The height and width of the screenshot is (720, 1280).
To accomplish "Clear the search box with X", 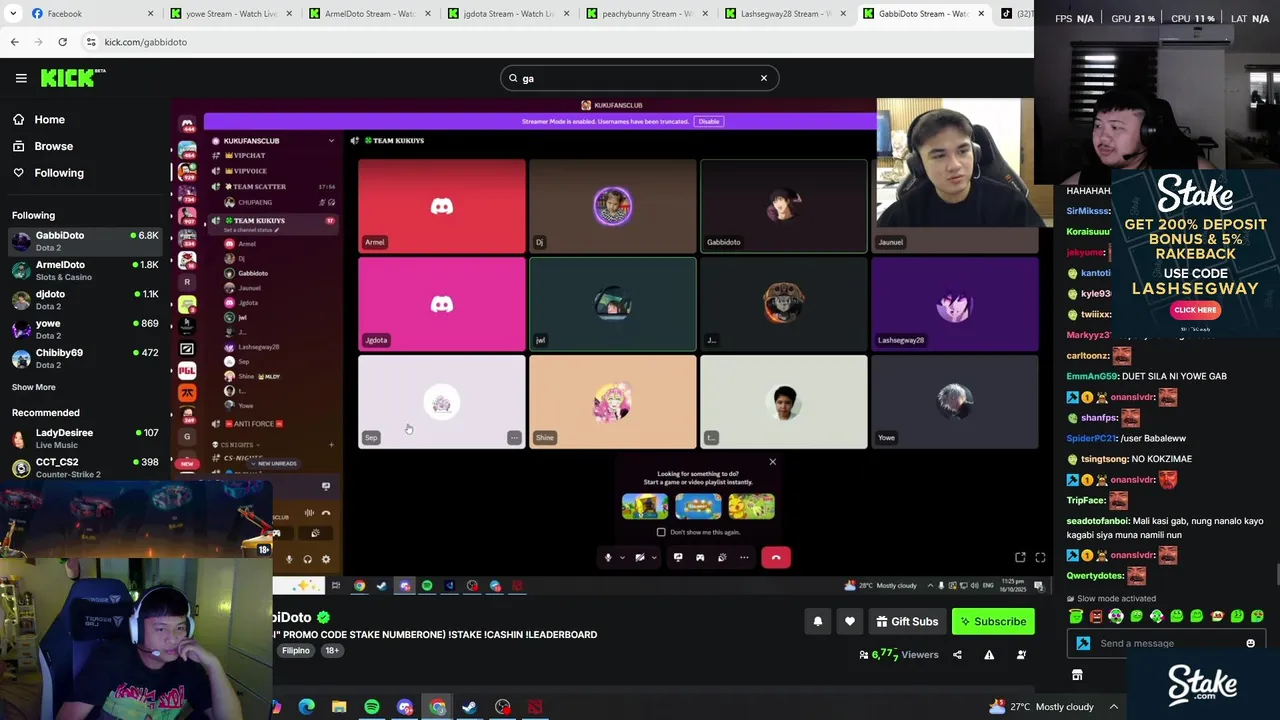I will coord(764,78).
